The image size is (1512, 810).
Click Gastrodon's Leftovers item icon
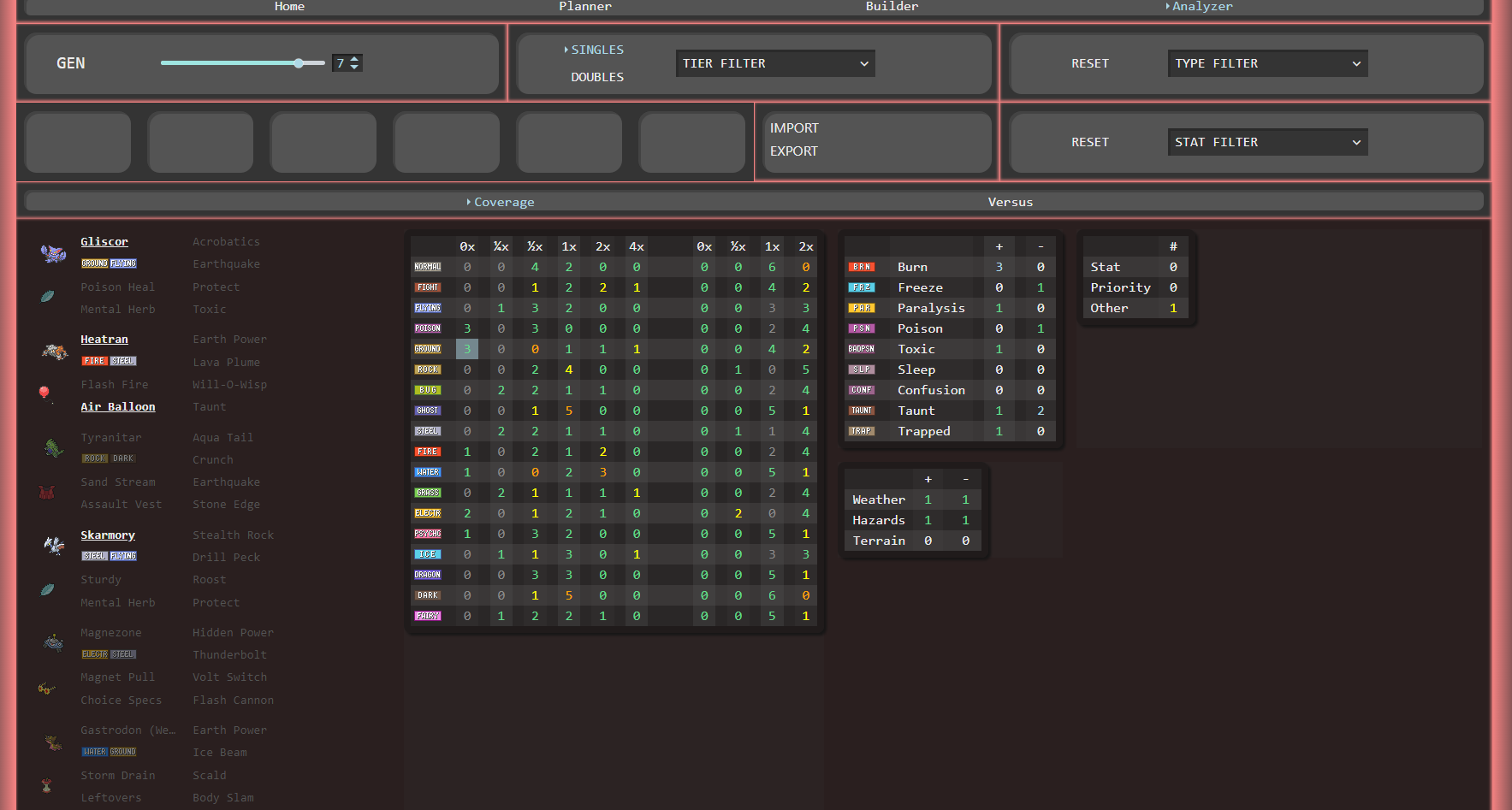pyautogui.click(x=46, y=785)
